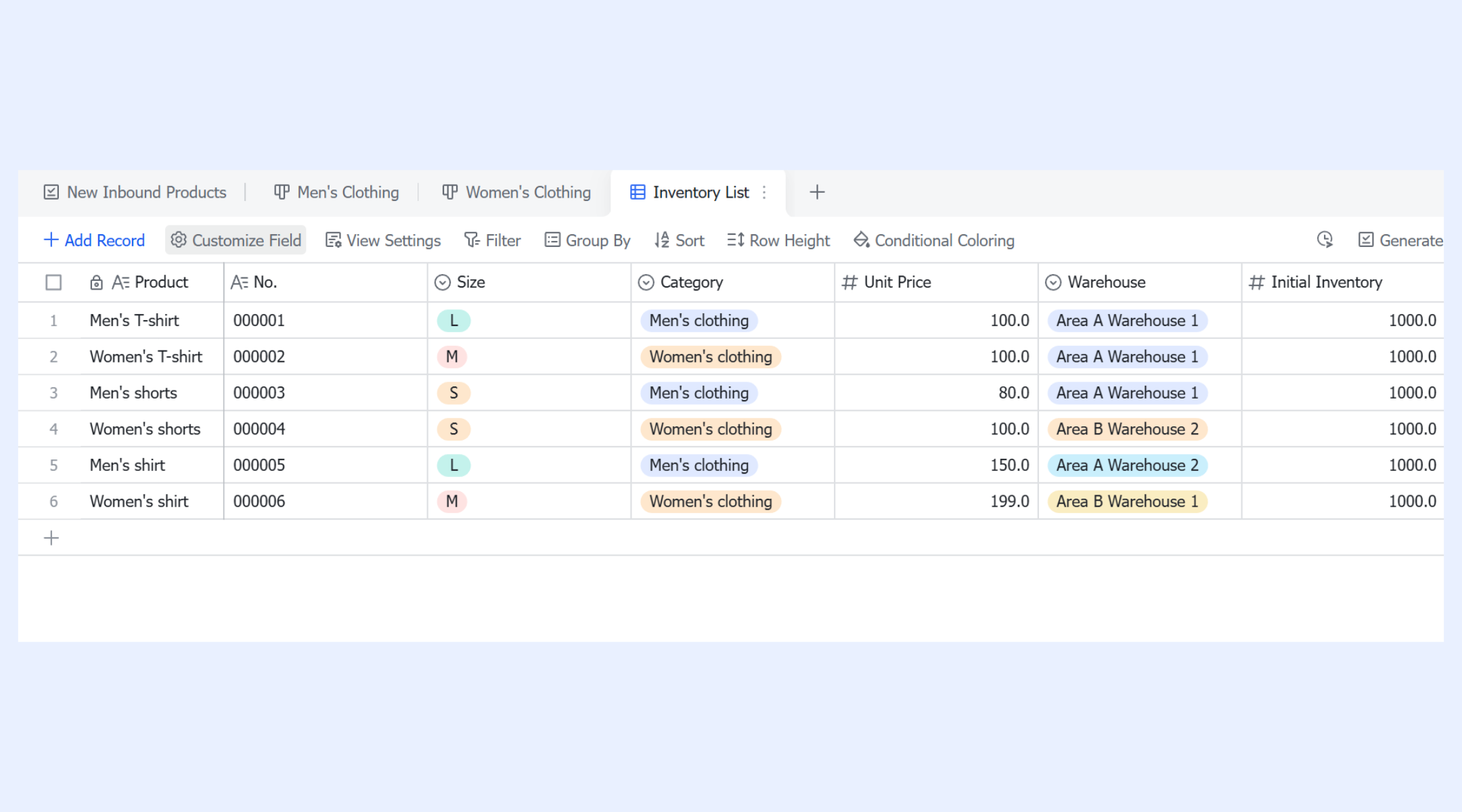Image resolution: width=1462 pixels, height=812 pixels.
Task: Open Group By options
Action: (x=588, y=240)
